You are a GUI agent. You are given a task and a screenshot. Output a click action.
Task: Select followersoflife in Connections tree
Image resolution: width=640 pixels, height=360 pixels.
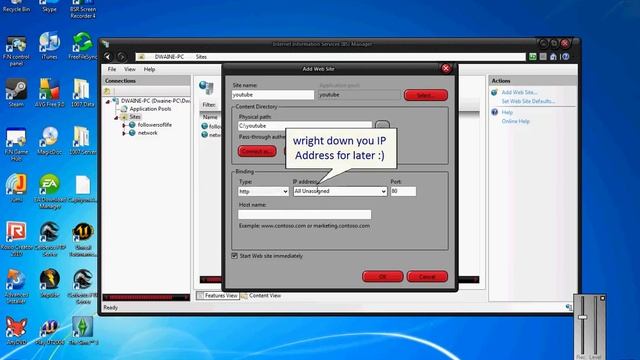[x=154, y=125]
